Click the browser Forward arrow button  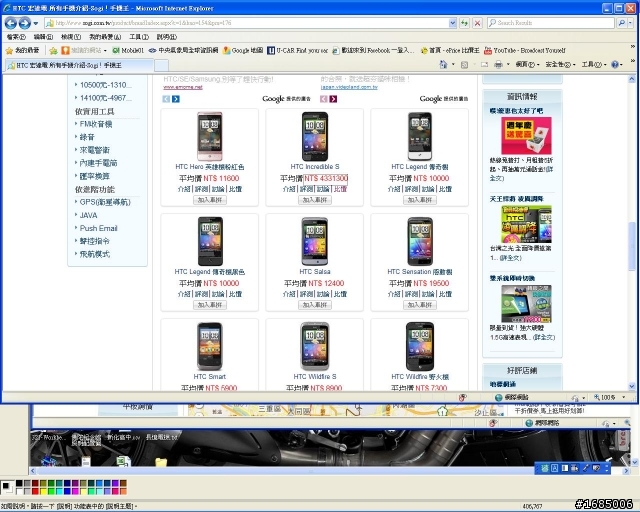click(x=24, y=23)
